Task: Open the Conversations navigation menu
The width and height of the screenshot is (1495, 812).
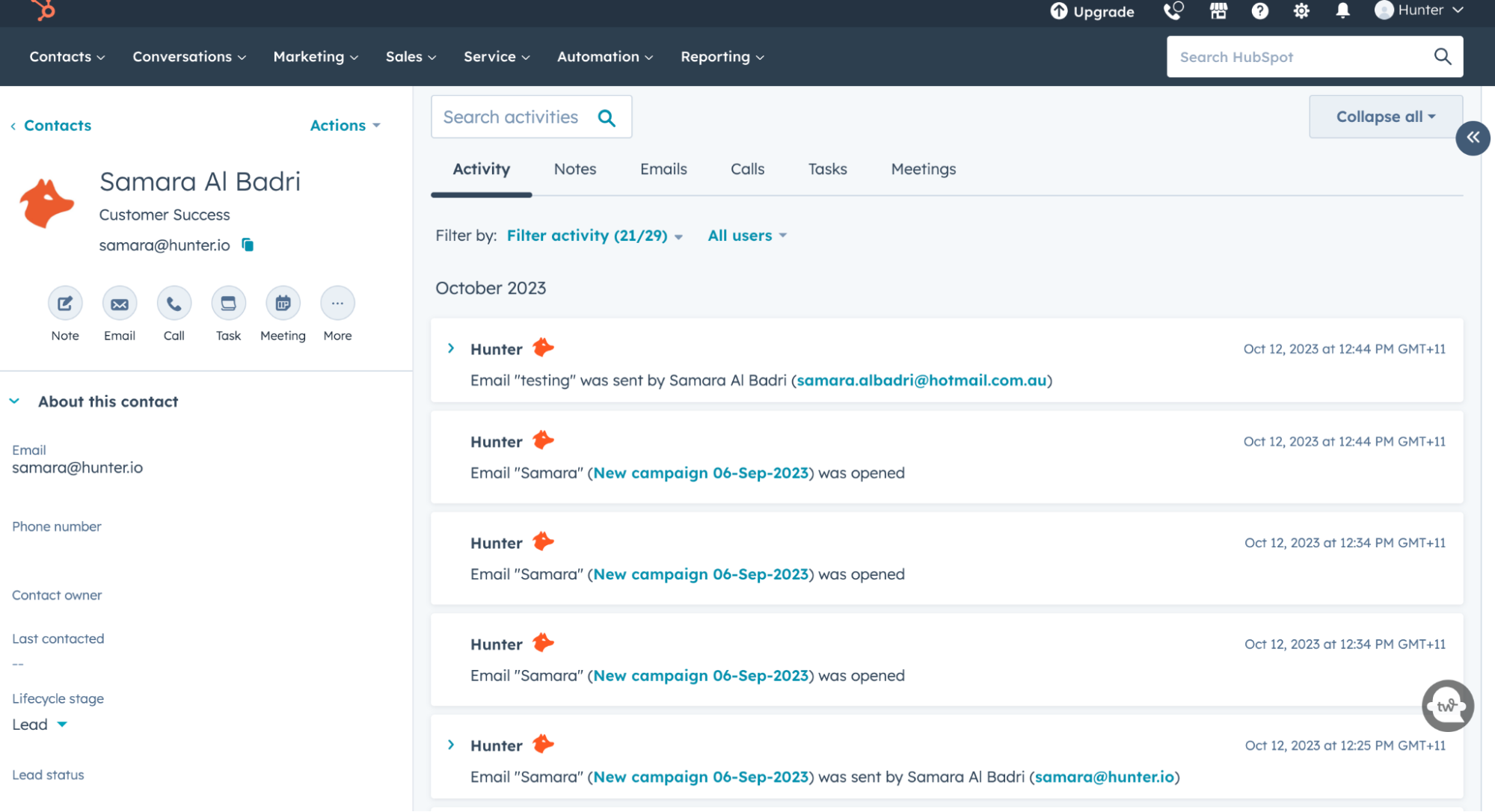Action: [x=189, y=57]
